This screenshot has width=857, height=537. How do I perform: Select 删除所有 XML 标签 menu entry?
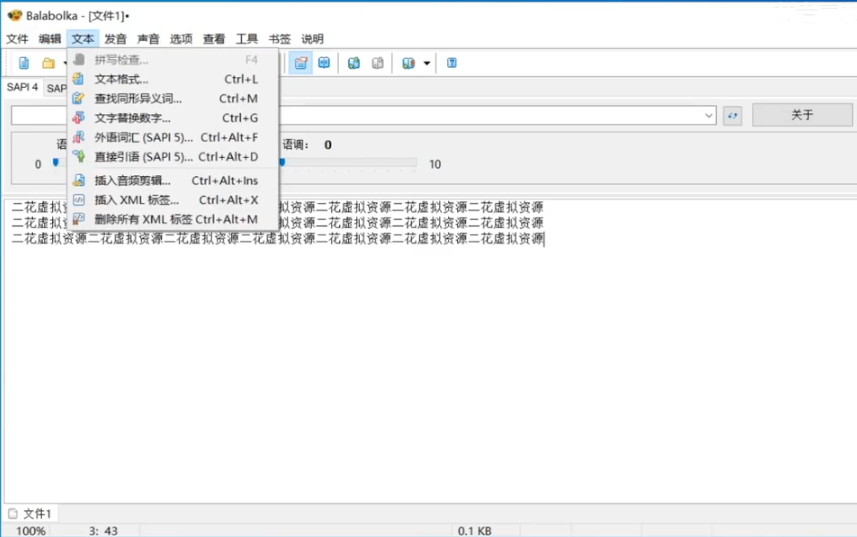coord(173,219)
